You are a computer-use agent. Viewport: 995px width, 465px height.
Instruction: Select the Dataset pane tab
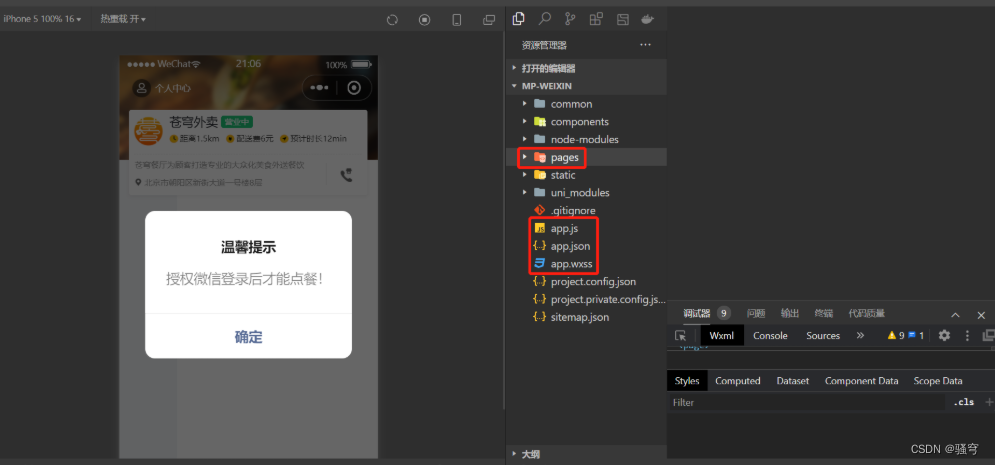793,381
